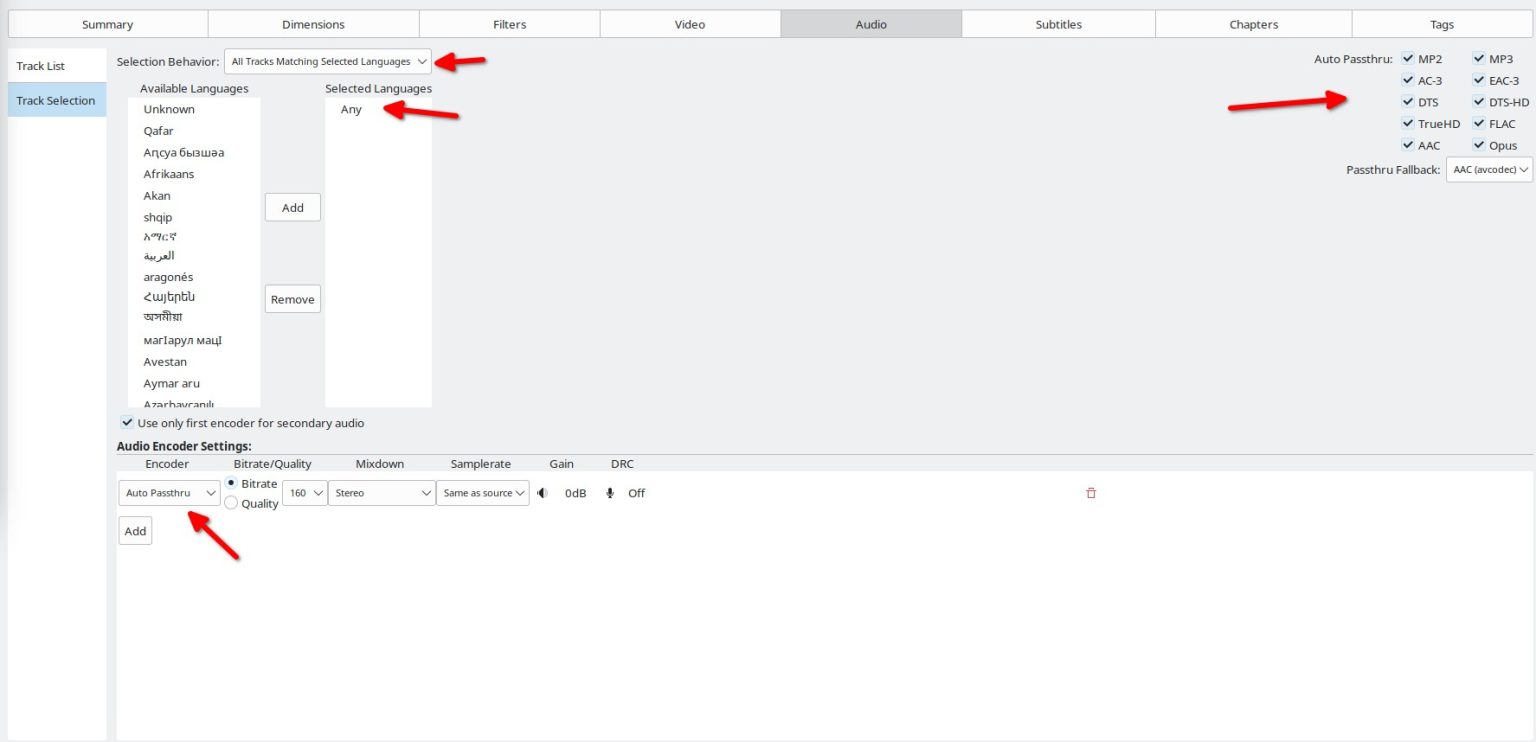Open the Track List side tab
This screenshot has width=1536, height=742.
pyautogui.click(x=57, y=66)
